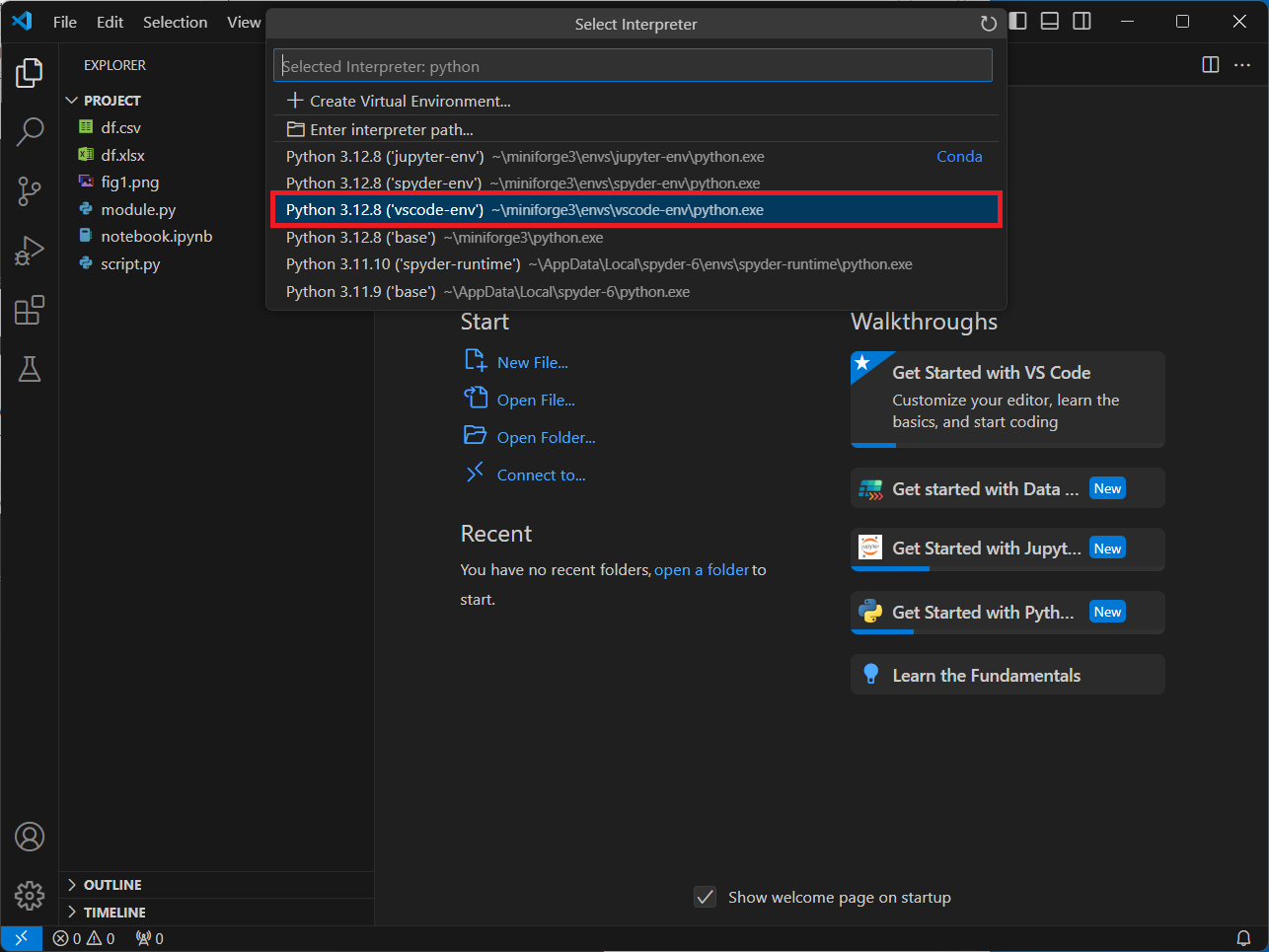Toggle the panel layout button
Image resolution: width=1269 pixels, height=952 pixels.
click(1050, 21)
